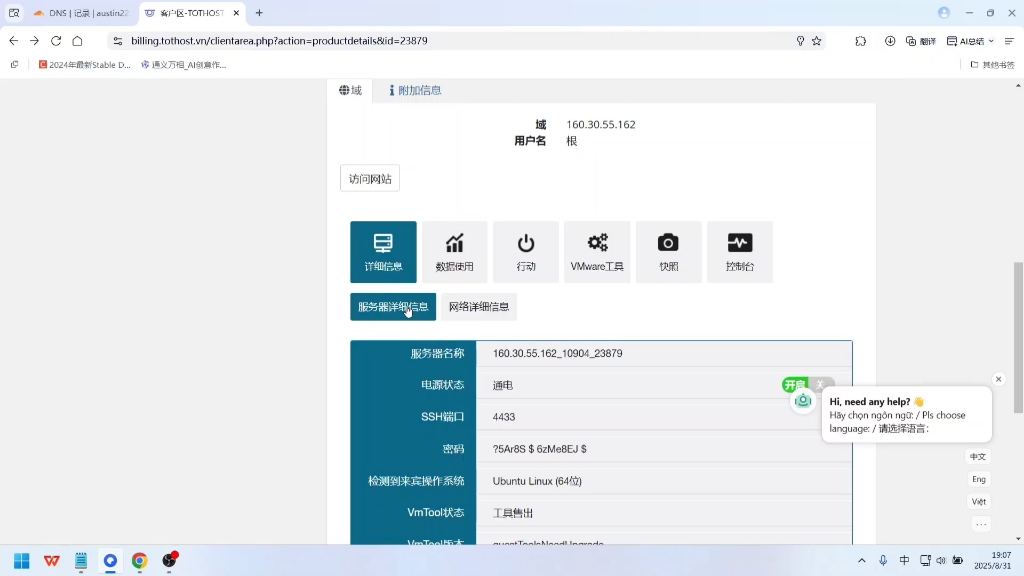Screen dimensions: 1024x576
Task: Open the Windows Start menu
Action: pyautogui.click(x=22, y=560)
